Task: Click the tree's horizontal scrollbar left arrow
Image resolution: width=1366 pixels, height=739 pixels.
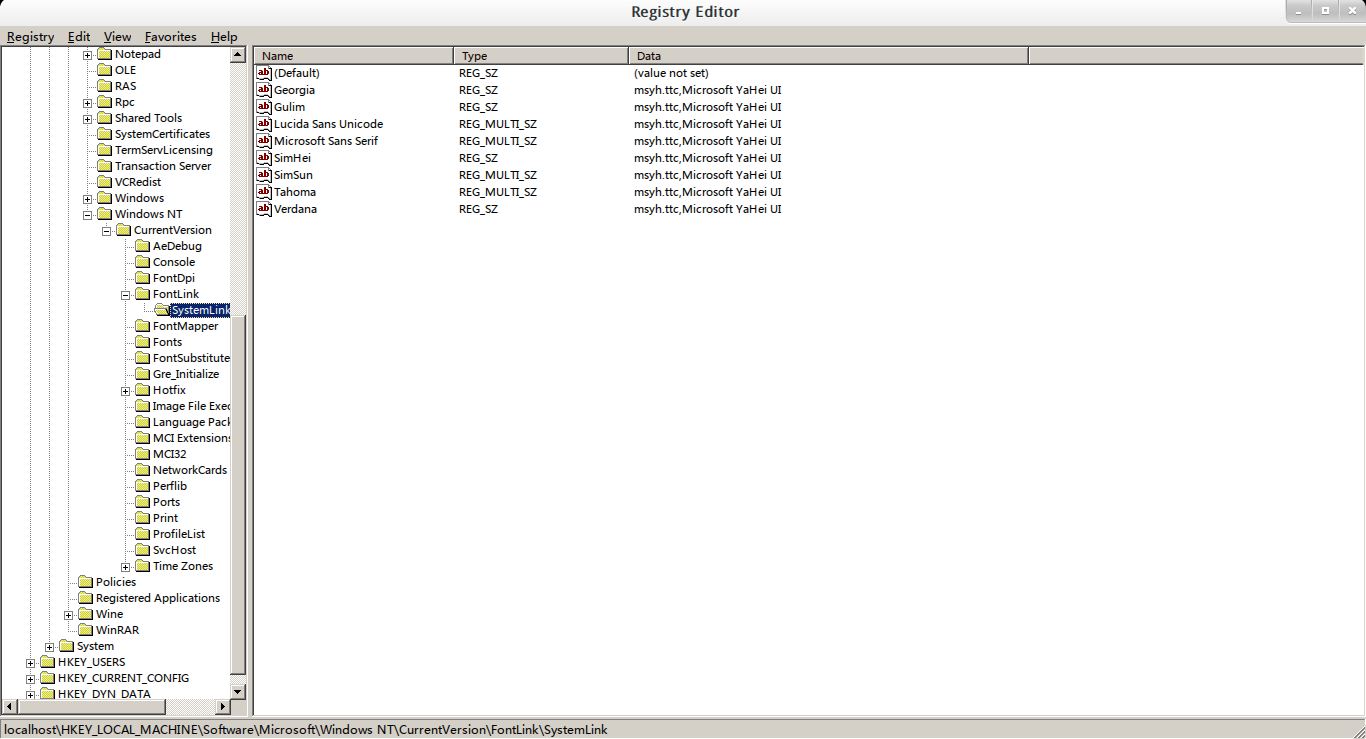Action: tap(9, 706)
